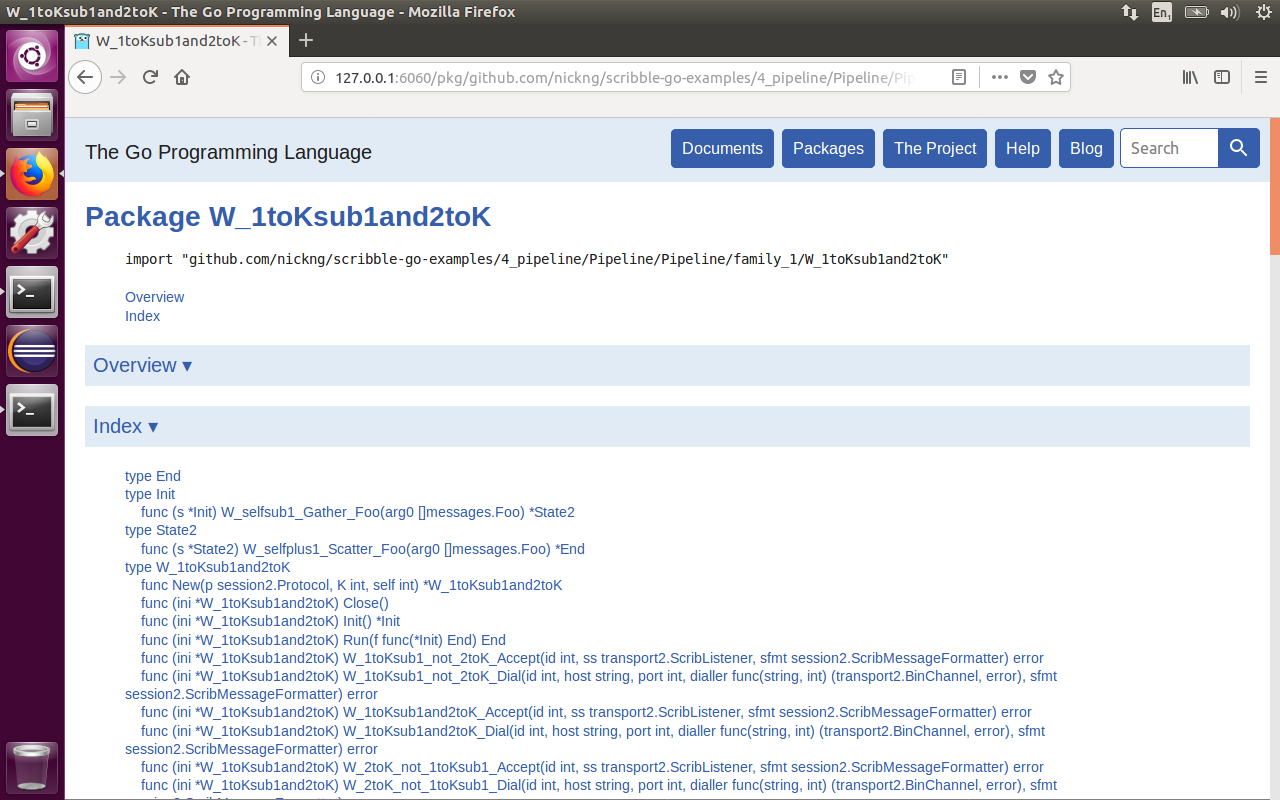This screenshot has width=1280, height=800.
Task: Open System Settings tool in dock
Action: 32,232
